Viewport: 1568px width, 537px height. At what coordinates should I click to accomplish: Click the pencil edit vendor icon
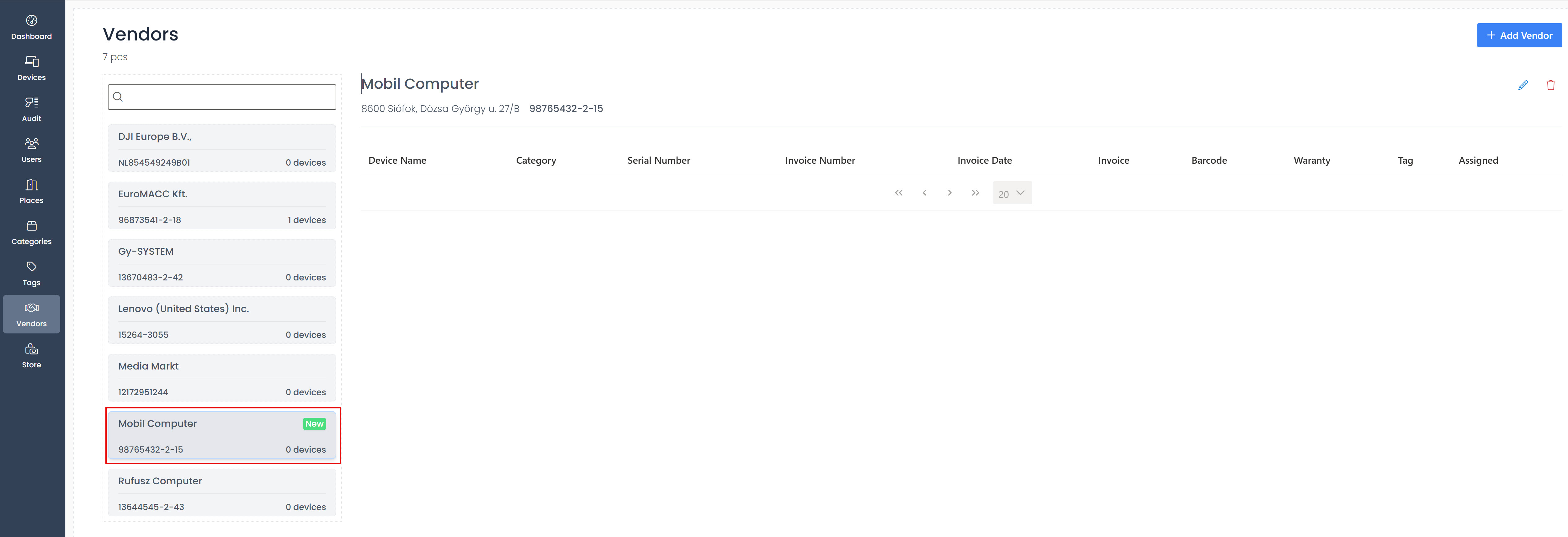coord(1523,85)
